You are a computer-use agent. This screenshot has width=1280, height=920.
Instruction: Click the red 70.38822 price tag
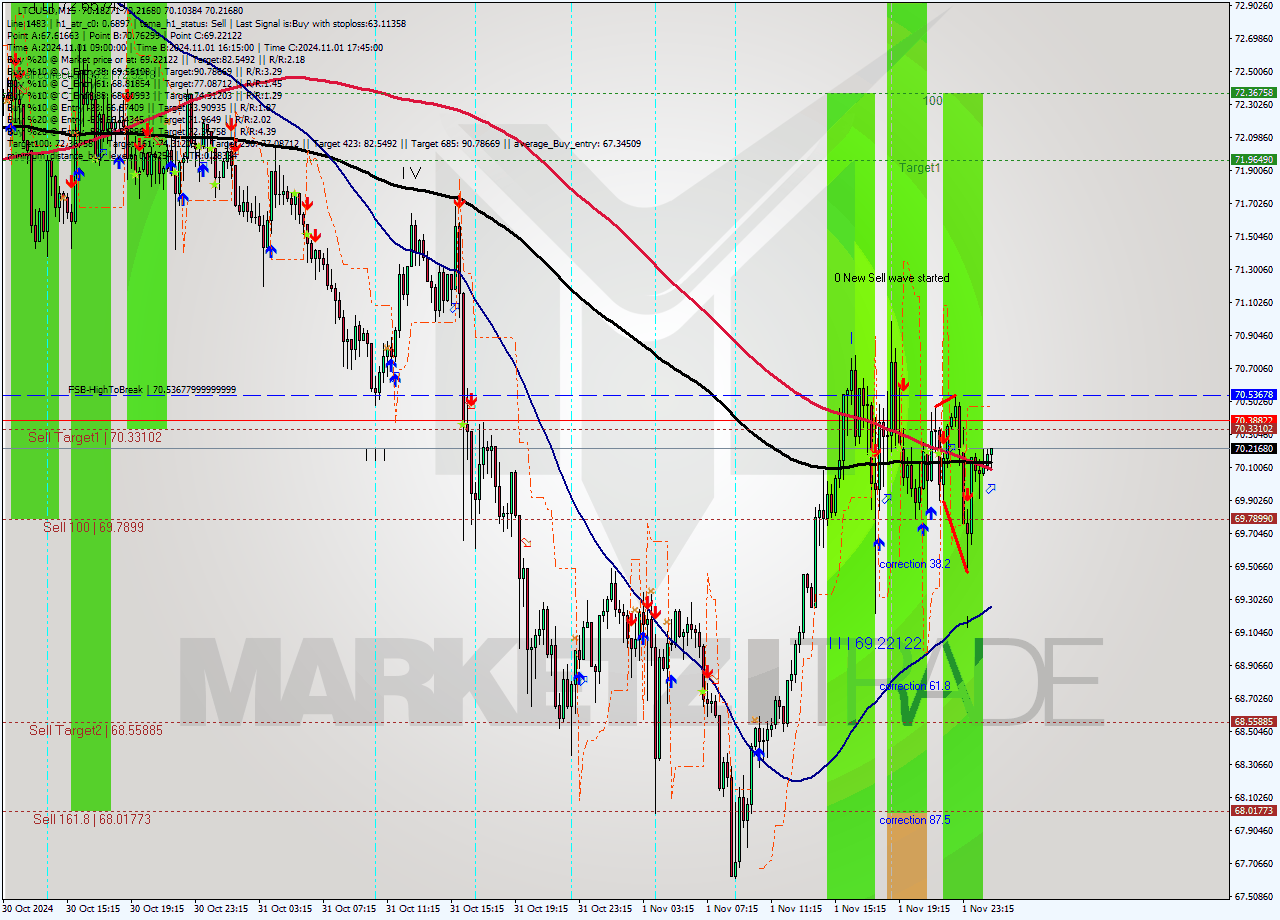pyautogui.click(x=1254, y=420)
